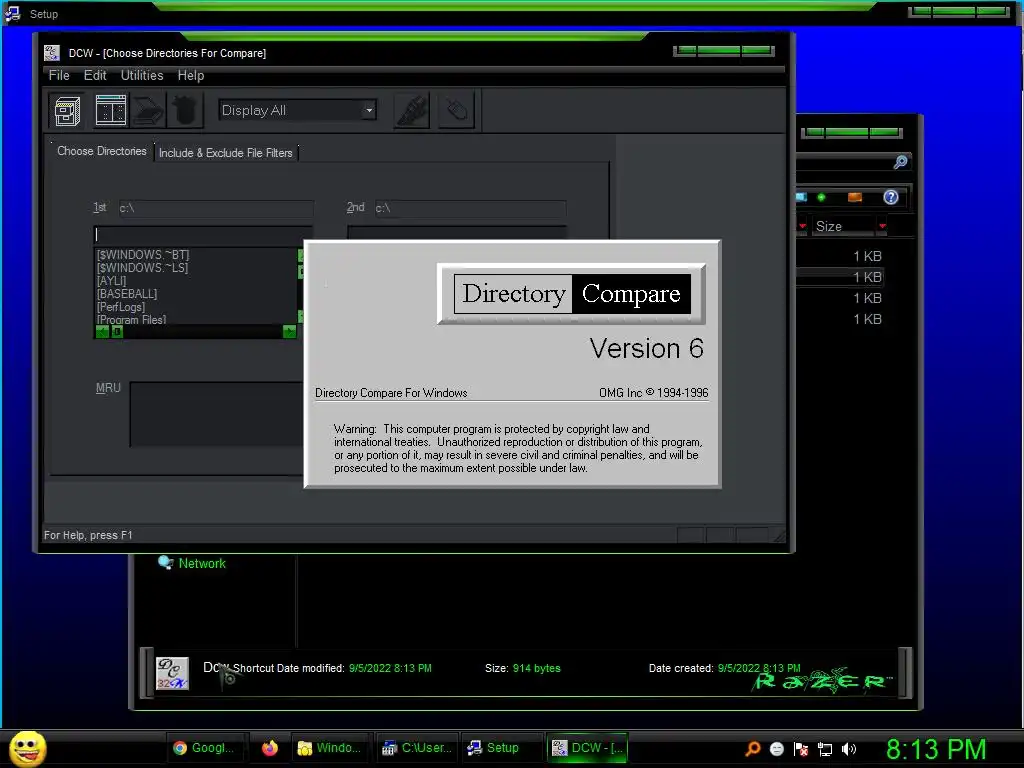Click the brush toolbar icon
1024x768 pixels.
click(412, 110)
